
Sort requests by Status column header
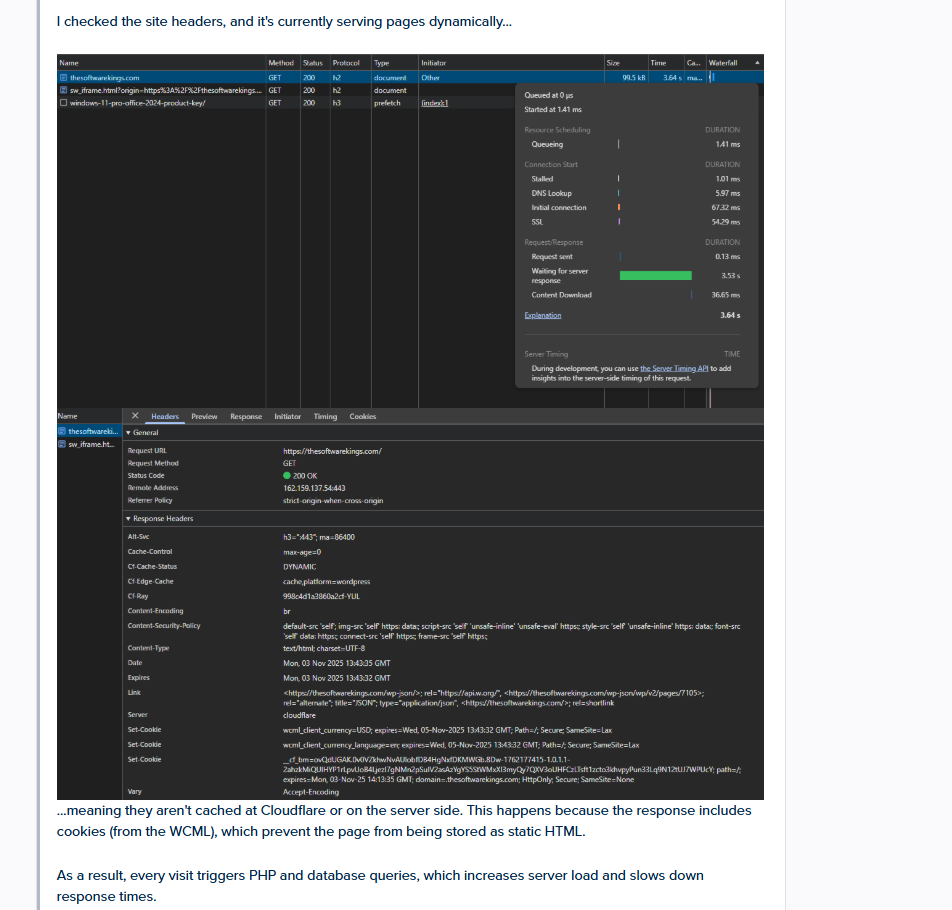click(x=312, y=63)
